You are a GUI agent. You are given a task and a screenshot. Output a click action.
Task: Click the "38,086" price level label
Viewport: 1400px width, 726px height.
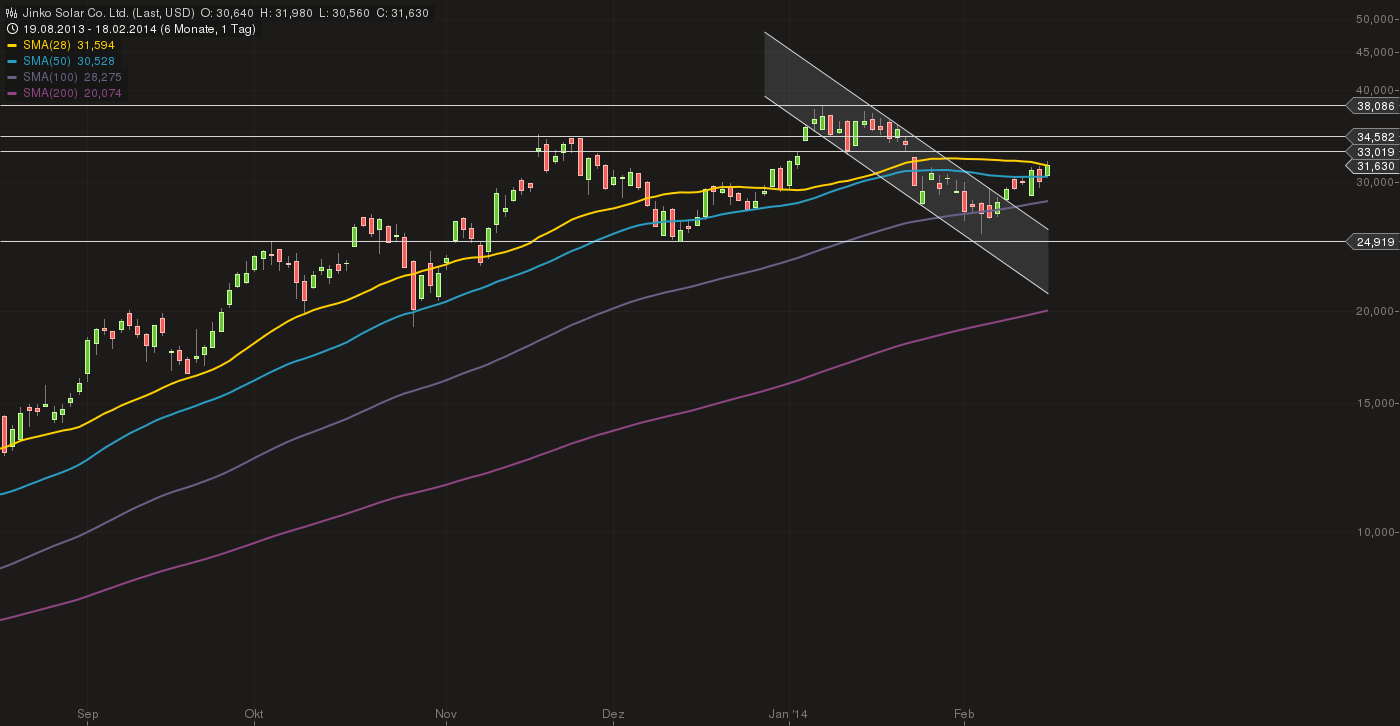(x=1375, y=105)
